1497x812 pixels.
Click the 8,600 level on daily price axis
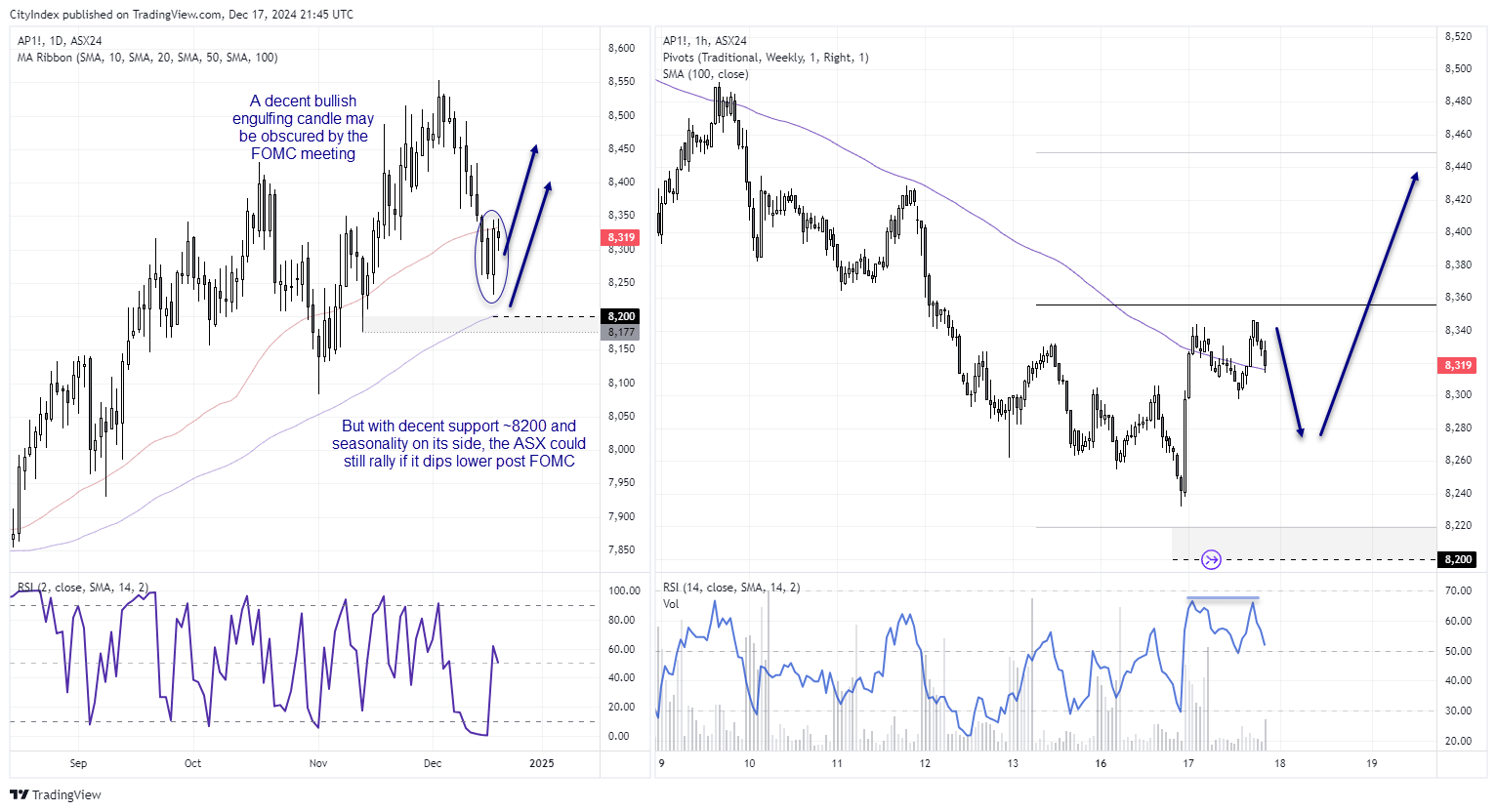pyautogui.click(x=621, y=48)
